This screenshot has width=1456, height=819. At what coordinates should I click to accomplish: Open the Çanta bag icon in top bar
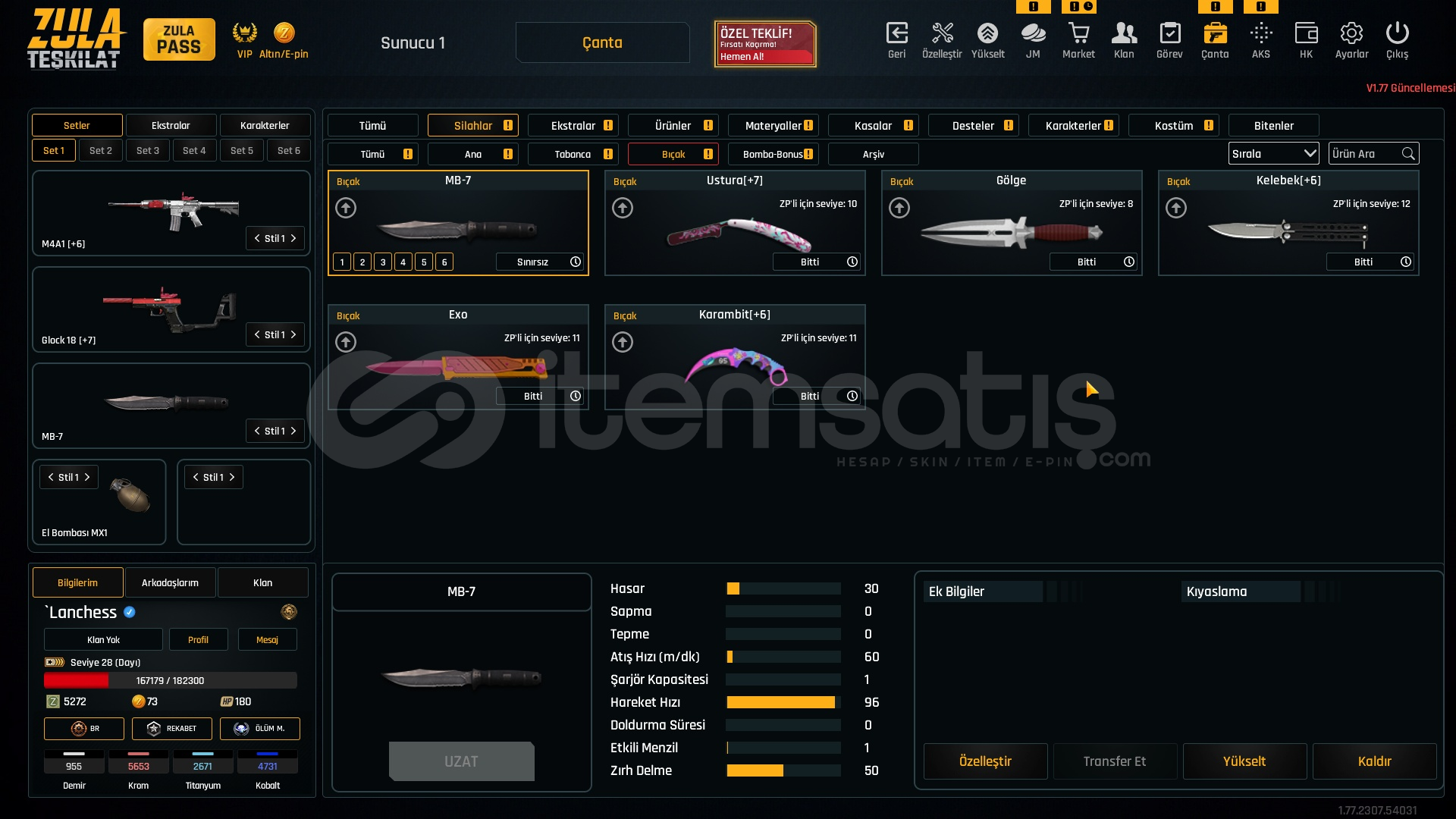pyautogui.click(x=1215, y=33)
